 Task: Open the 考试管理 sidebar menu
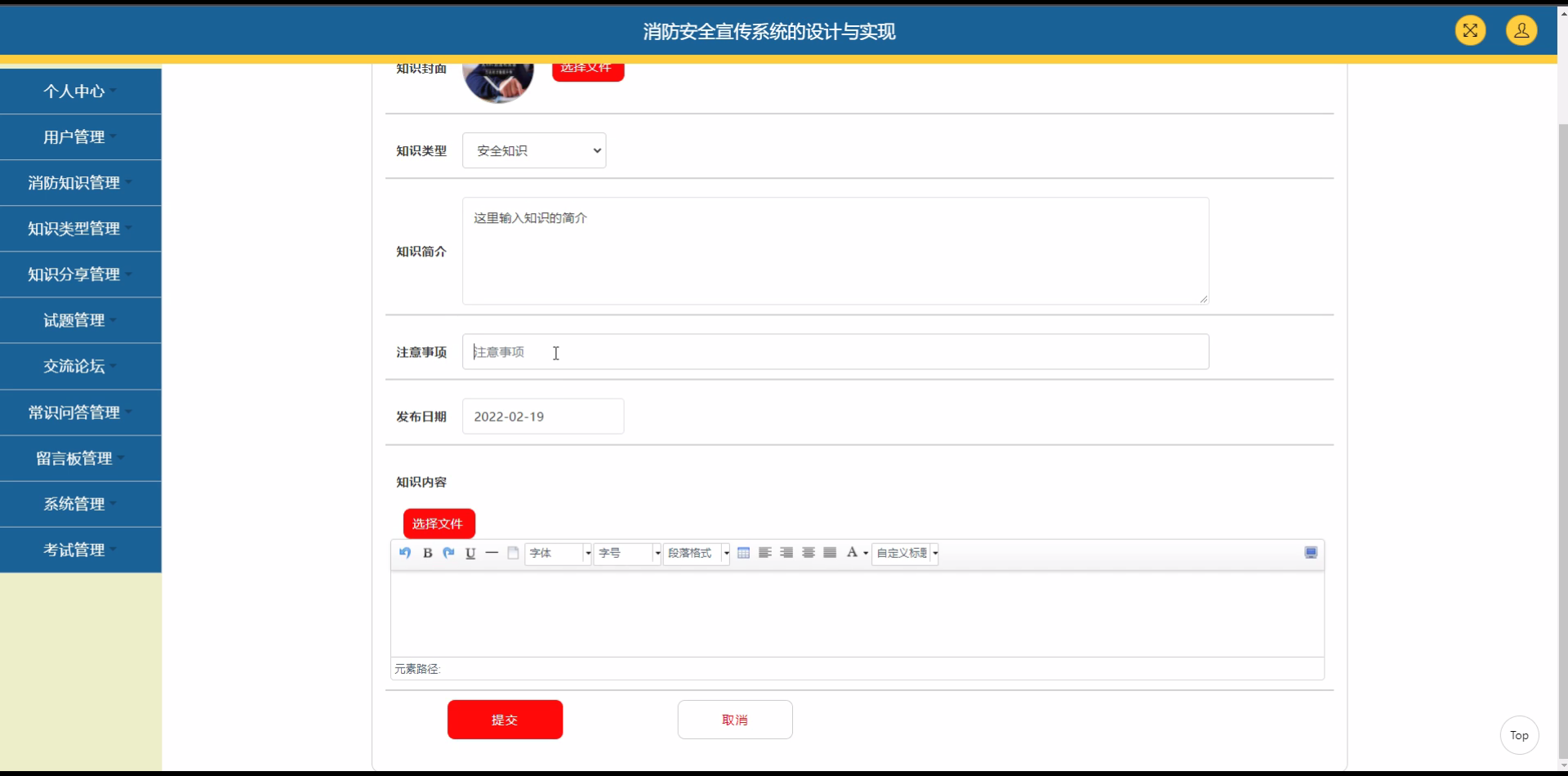[x=80, y=550]
